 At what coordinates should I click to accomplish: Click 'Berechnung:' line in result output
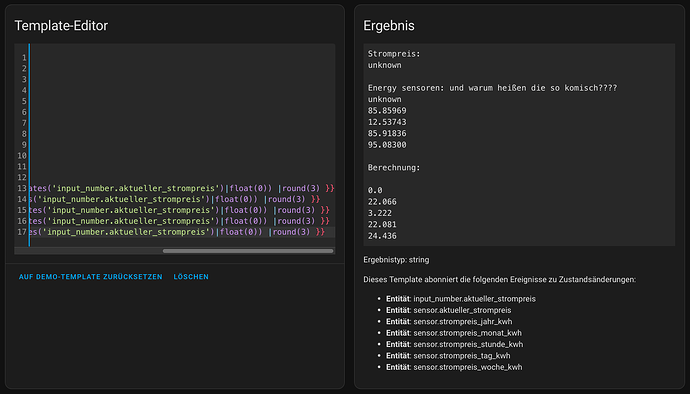[x=394, y=168]
